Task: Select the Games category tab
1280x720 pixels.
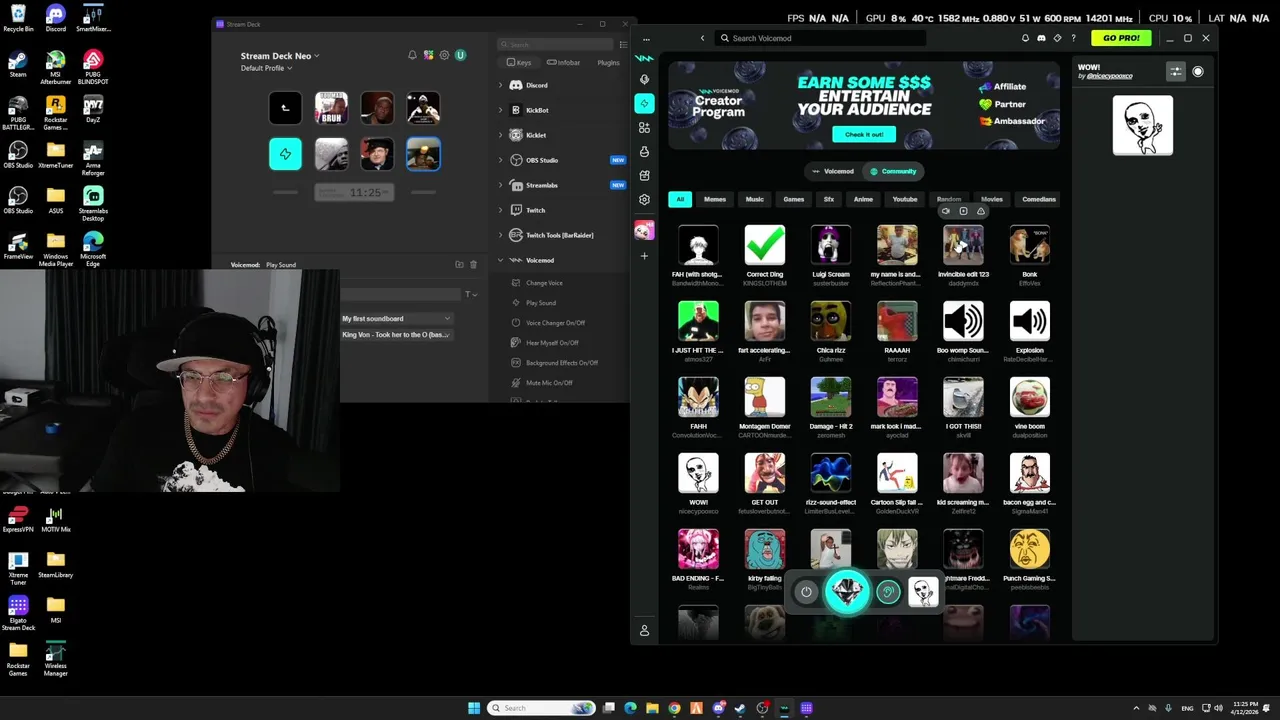Action: (x=794, y=199)
